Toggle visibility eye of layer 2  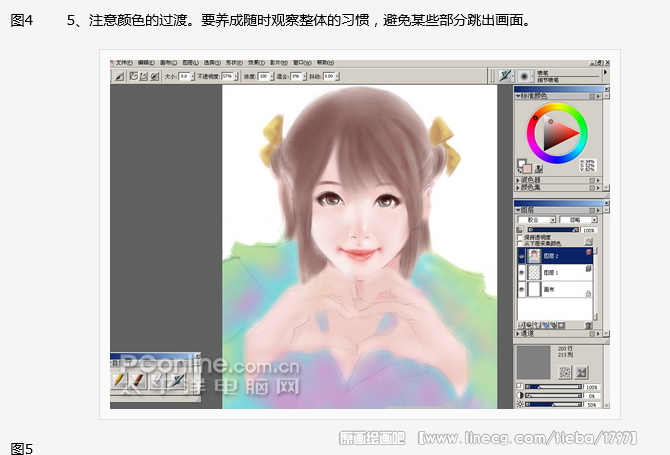pos(521,256)
